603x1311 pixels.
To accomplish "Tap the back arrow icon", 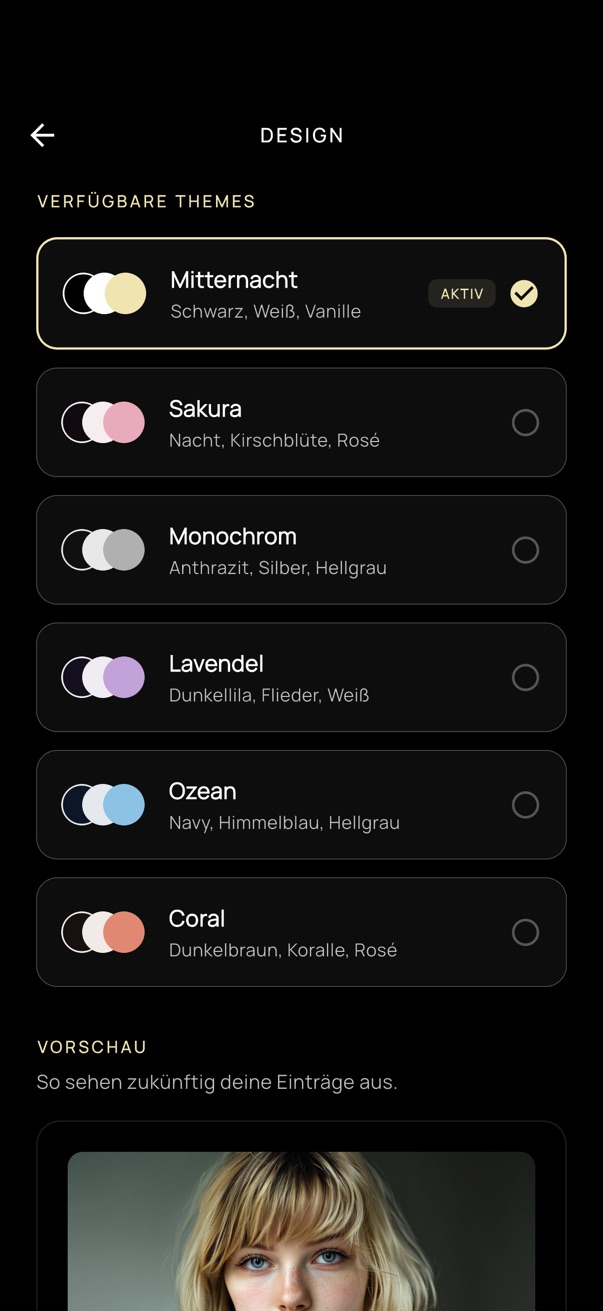I will (42, 135).
